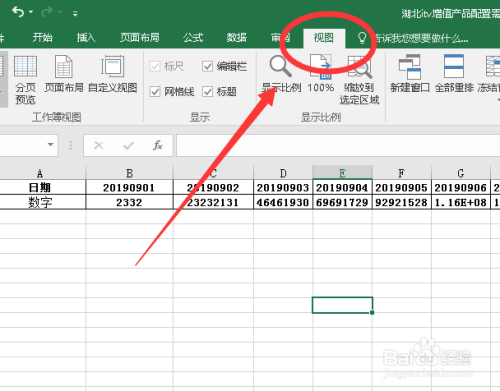Image resolution: width=500 pixels, height=391 pixels.
Task: Select column E header
Action: (342, 173)
